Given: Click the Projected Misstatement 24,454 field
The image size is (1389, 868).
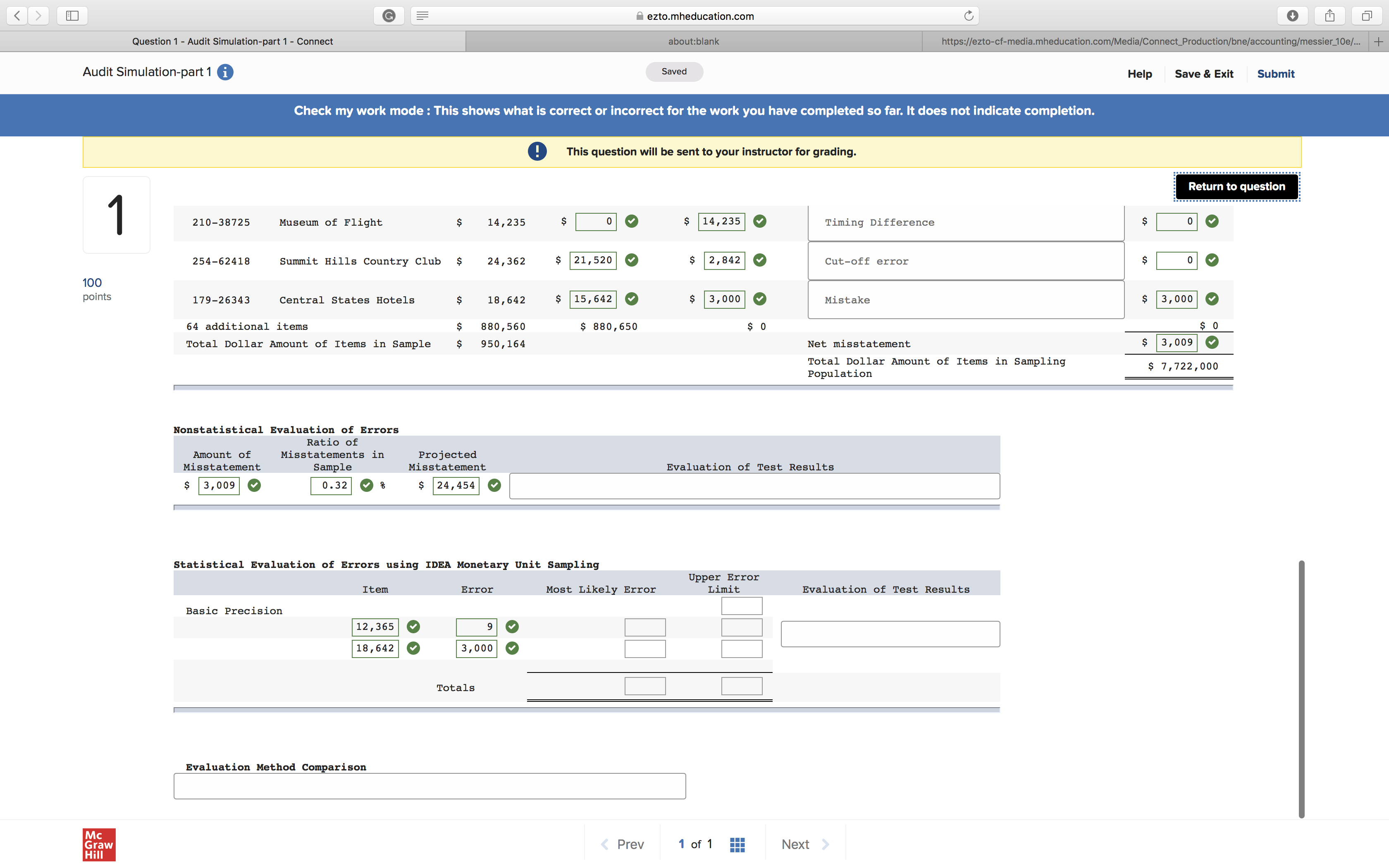Looking at the screenshot, I should [456, 486].
